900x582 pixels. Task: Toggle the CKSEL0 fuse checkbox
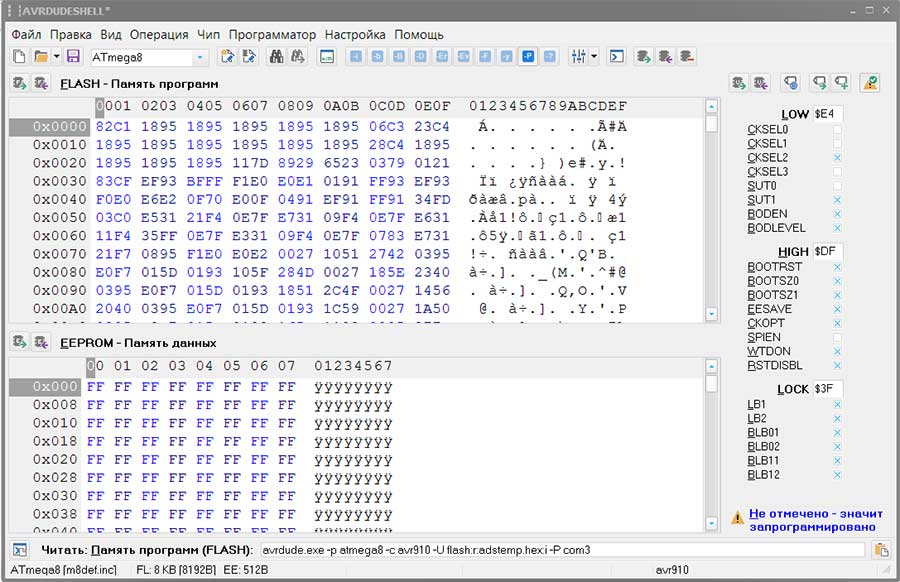837,130
